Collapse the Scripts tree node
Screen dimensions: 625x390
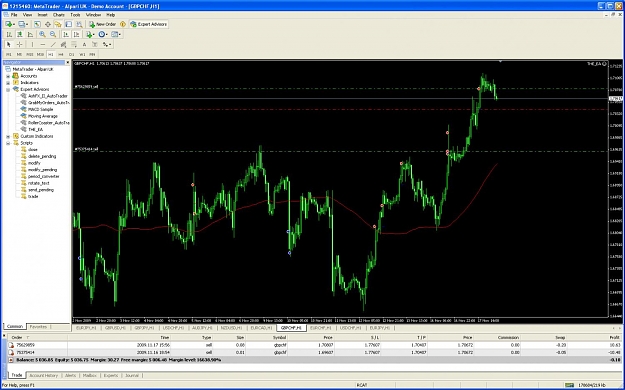point(8,143)
